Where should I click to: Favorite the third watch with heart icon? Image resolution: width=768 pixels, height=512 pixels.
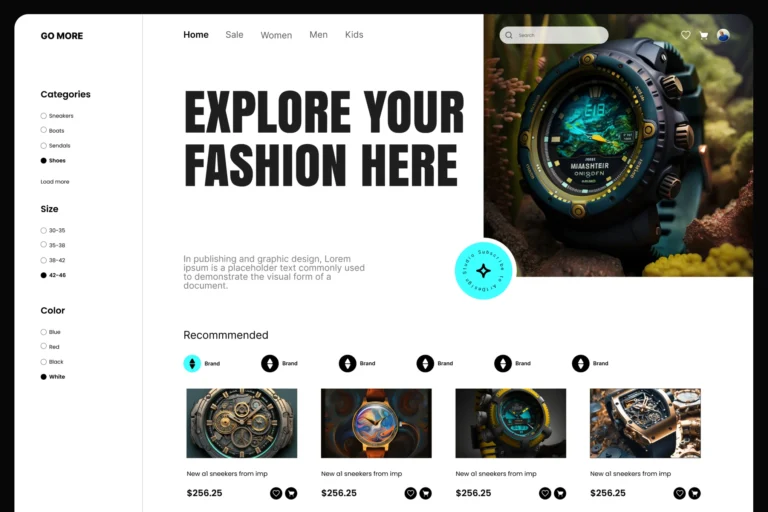pyautogui.click(x=545, y=493)
